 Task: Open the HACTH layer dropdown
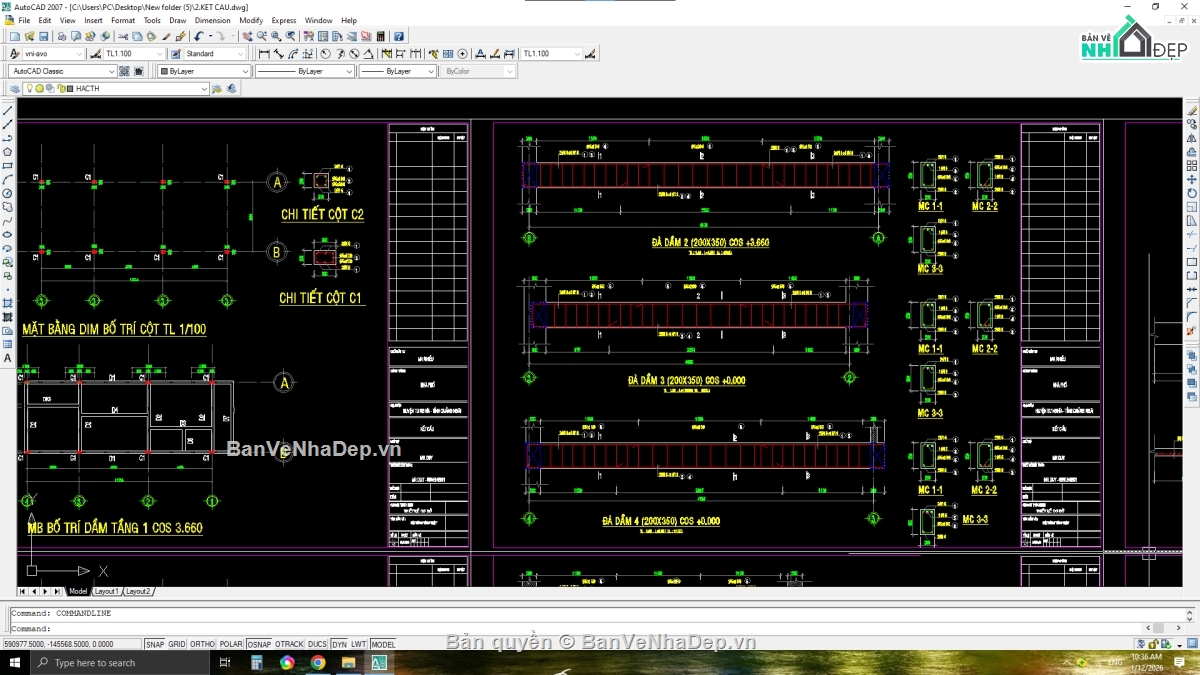coord(116,89)
